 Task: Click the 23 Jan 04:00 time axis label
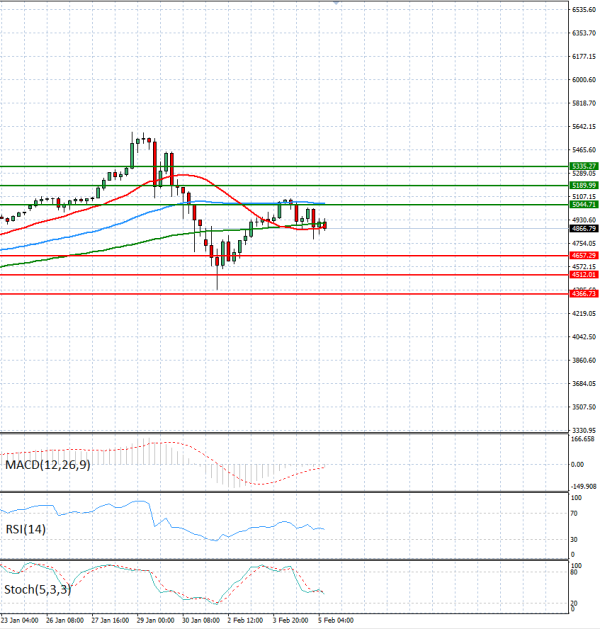pyautogui.click(x=20, y=619)
